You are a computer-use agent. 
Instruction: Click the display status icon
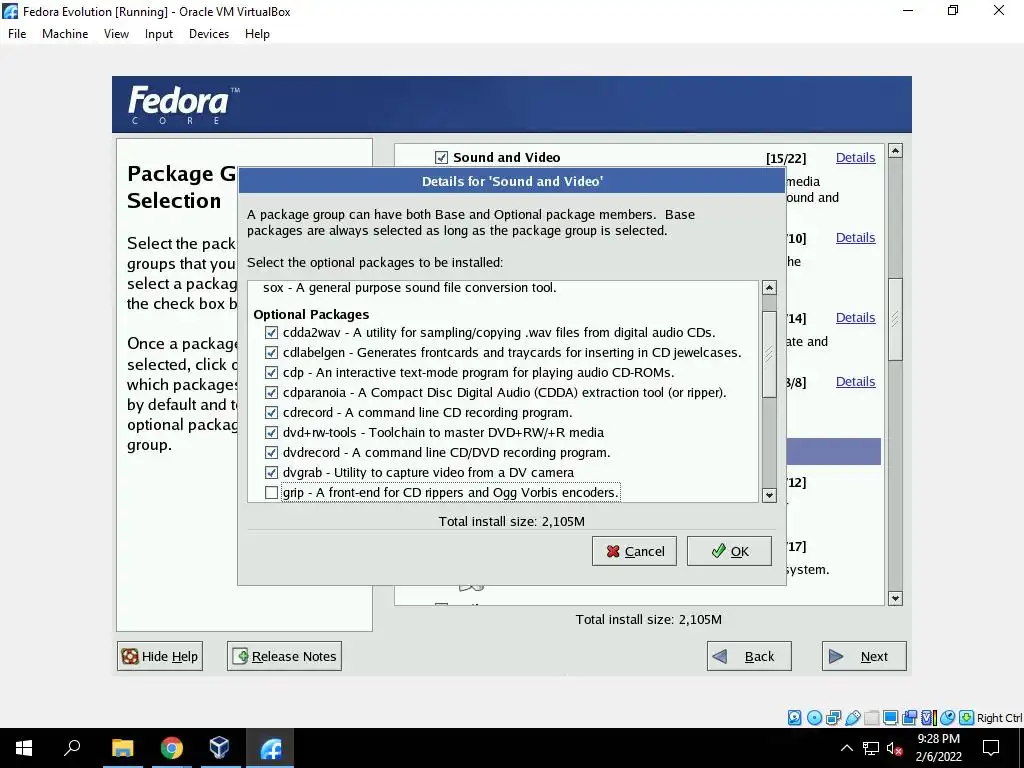pyautogui.click(x=890, y=718)
